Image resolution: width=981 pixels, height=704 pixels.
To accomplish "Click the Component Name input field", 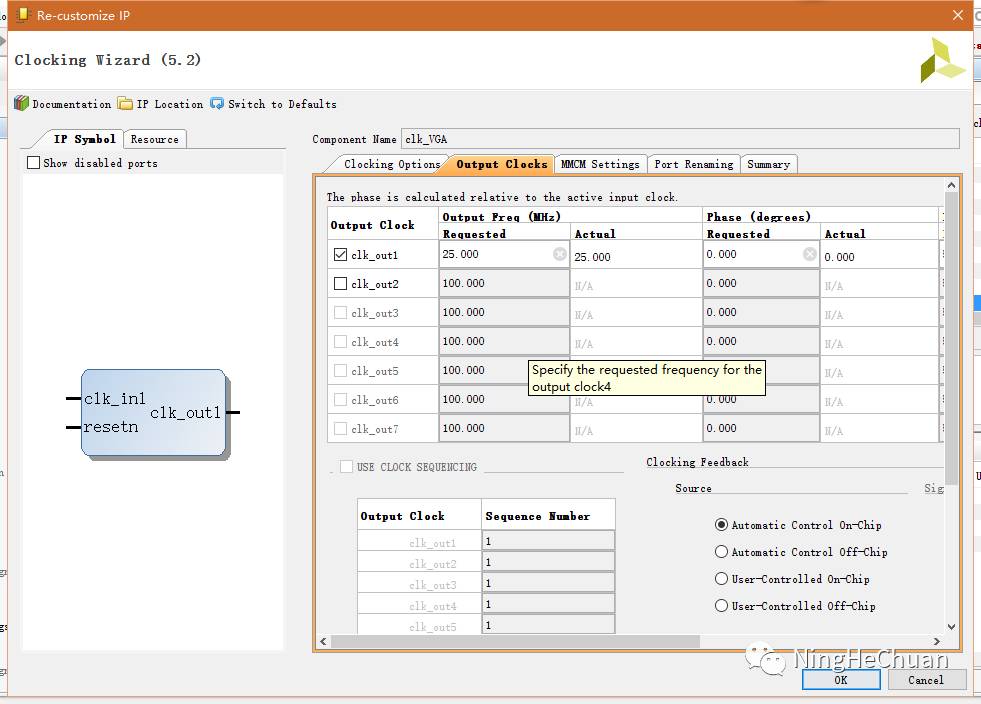I will (680, 139).
